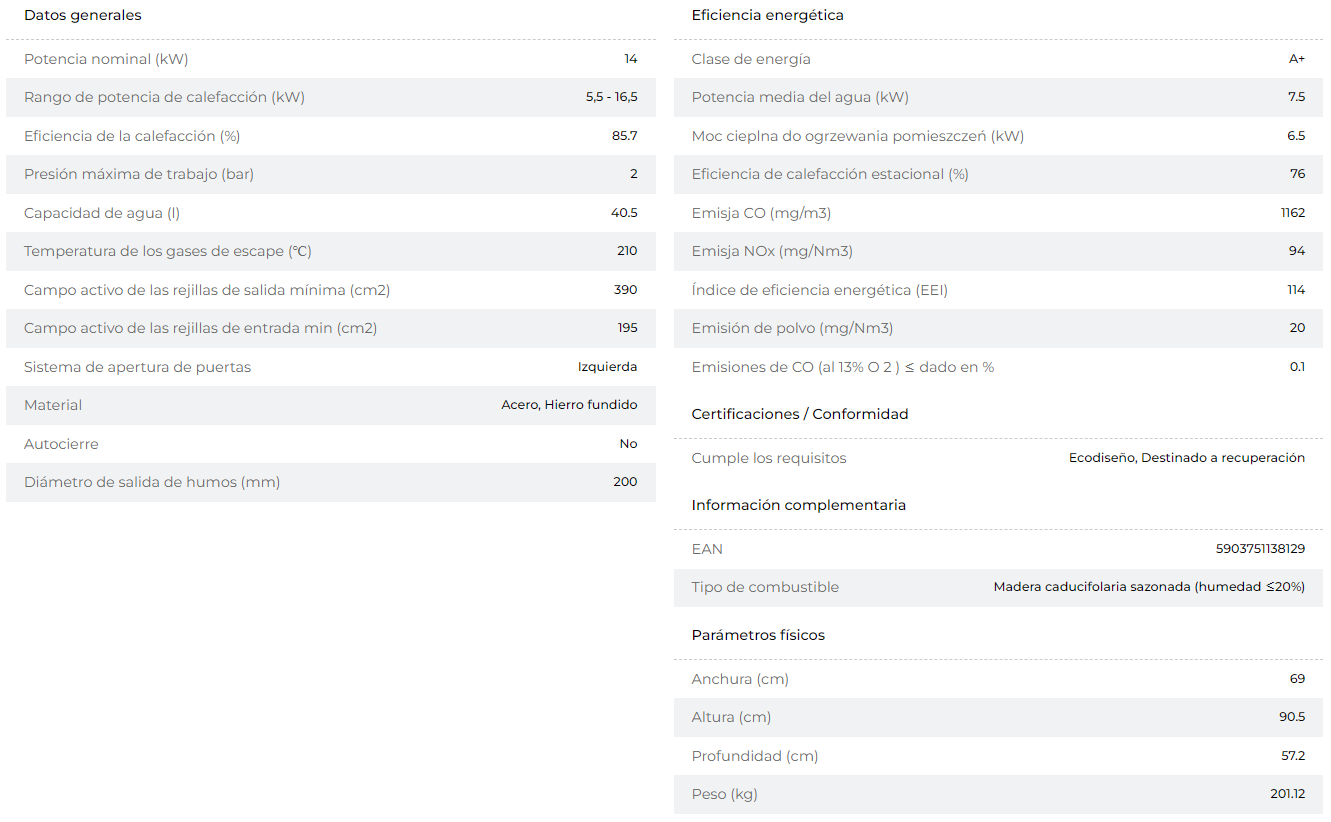
Task: Click the Parámetros físicos heading
Action: tap(758, 635)
